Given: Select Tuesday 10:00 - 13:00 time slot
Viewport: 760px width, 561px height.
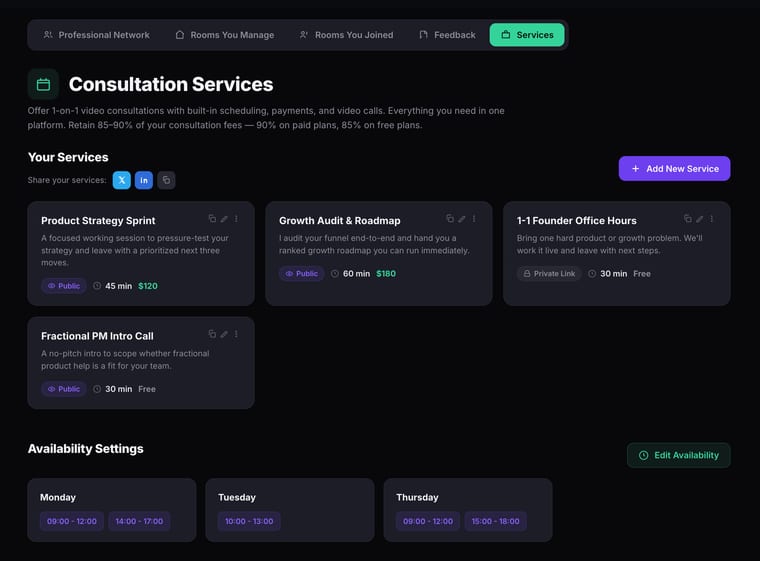Looking at the screenshot, I should [249, 521].
